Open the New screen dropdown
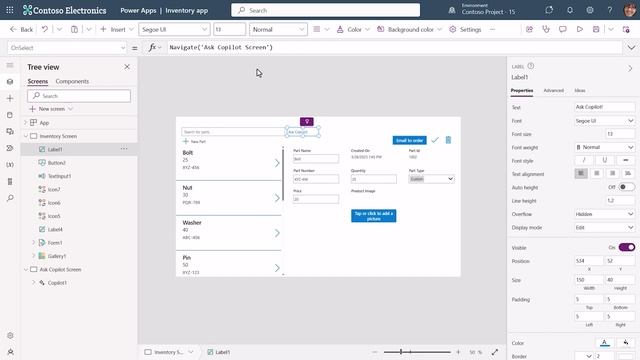 [51, 109]
